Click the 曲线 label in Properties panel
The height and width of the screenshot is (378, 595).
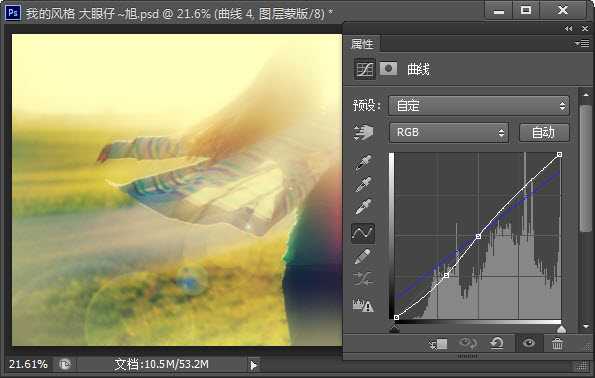[418, 69]
